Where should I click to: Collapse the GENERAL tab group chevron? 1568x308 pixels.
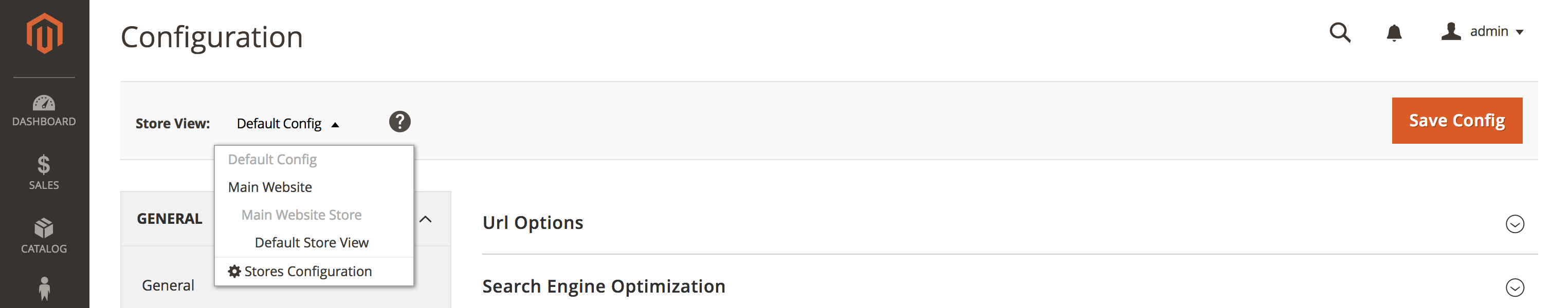(x=426, y=219)
